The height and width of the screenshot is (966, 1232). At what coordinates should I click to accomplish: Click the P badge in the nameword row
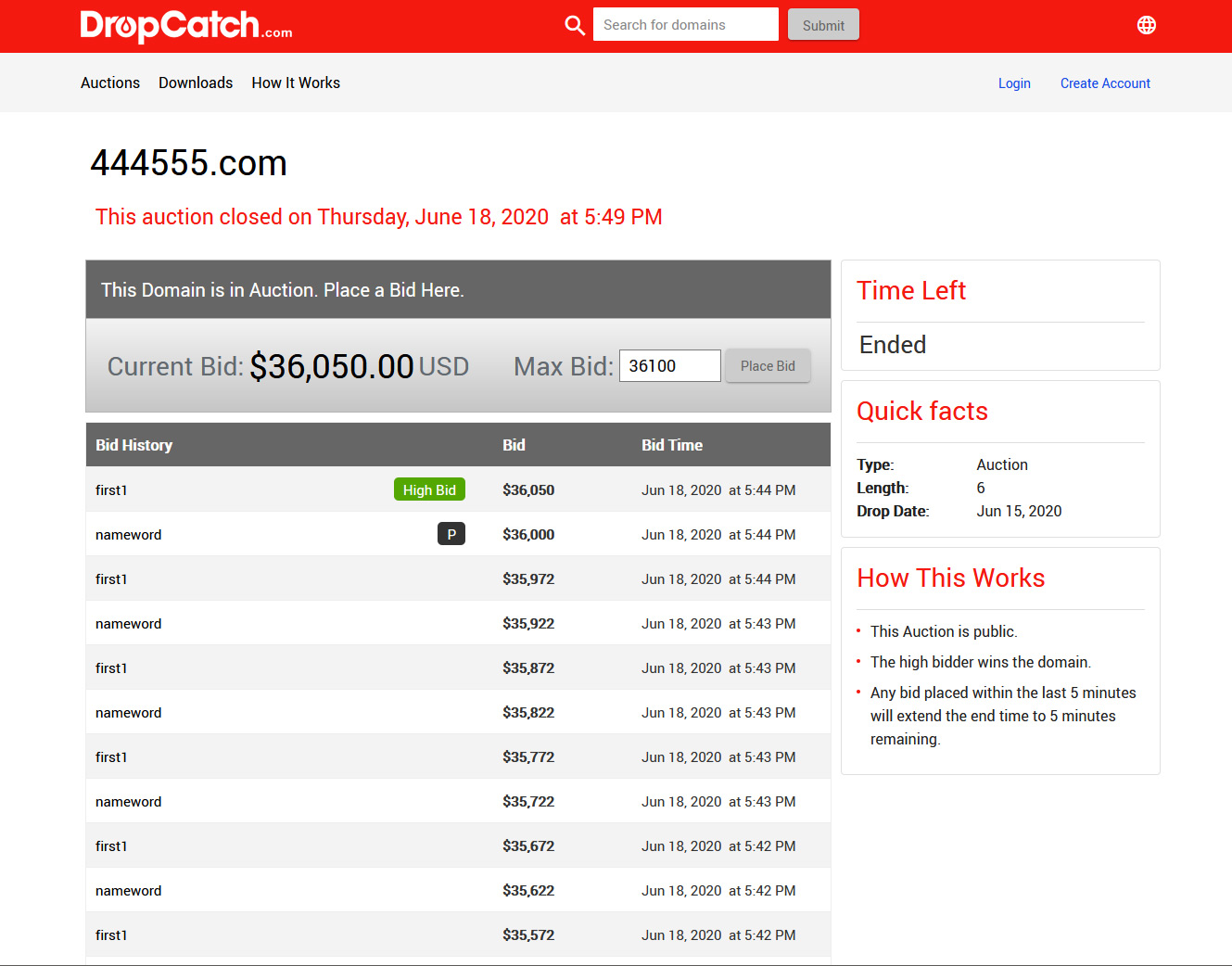click(x=451, y=534)
